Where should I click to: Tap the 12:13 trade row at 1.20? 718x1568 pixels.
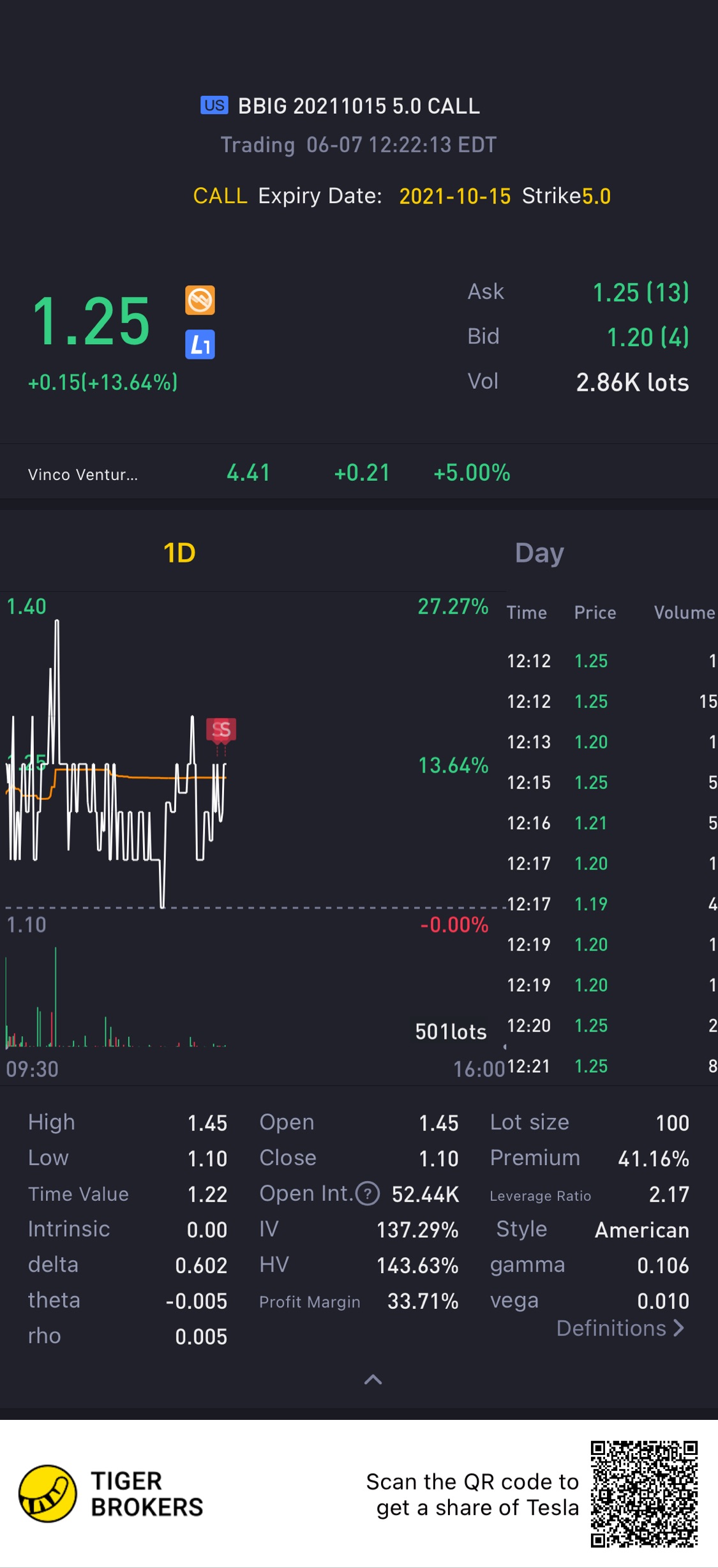[611, 742]
